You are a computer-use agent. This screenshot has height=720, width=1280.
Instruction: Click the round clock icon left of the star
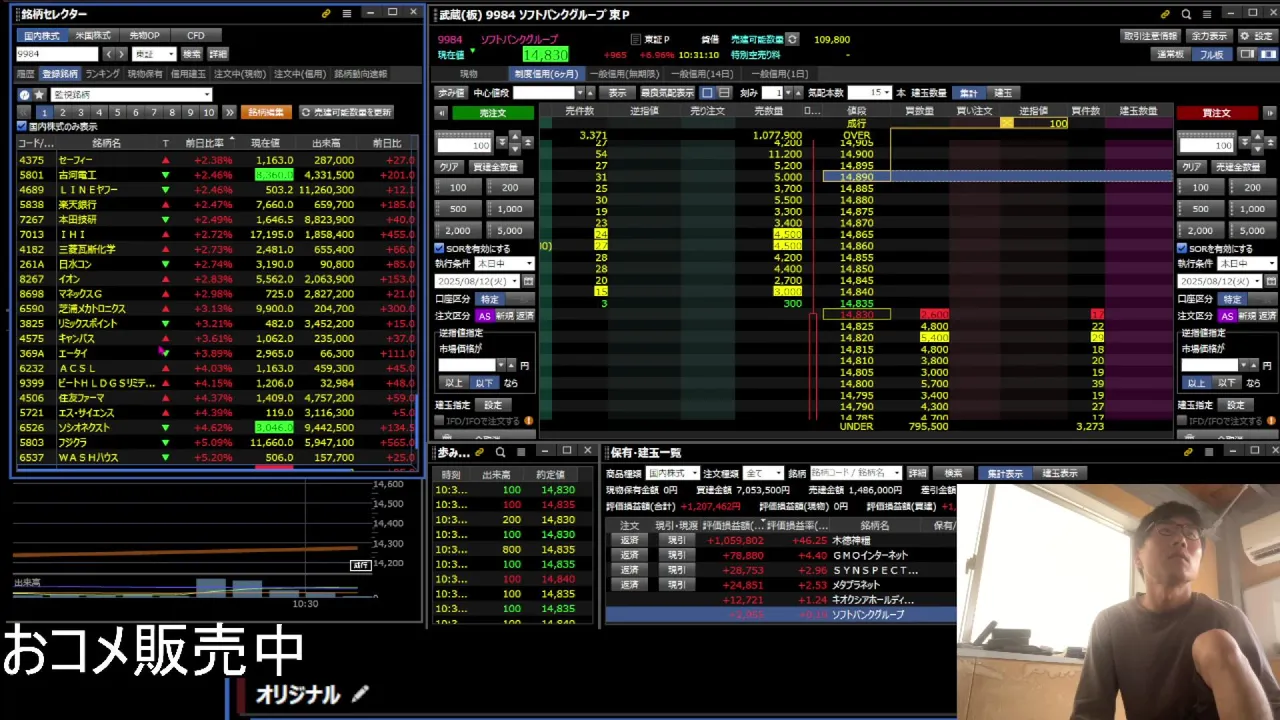coord(25,95)
